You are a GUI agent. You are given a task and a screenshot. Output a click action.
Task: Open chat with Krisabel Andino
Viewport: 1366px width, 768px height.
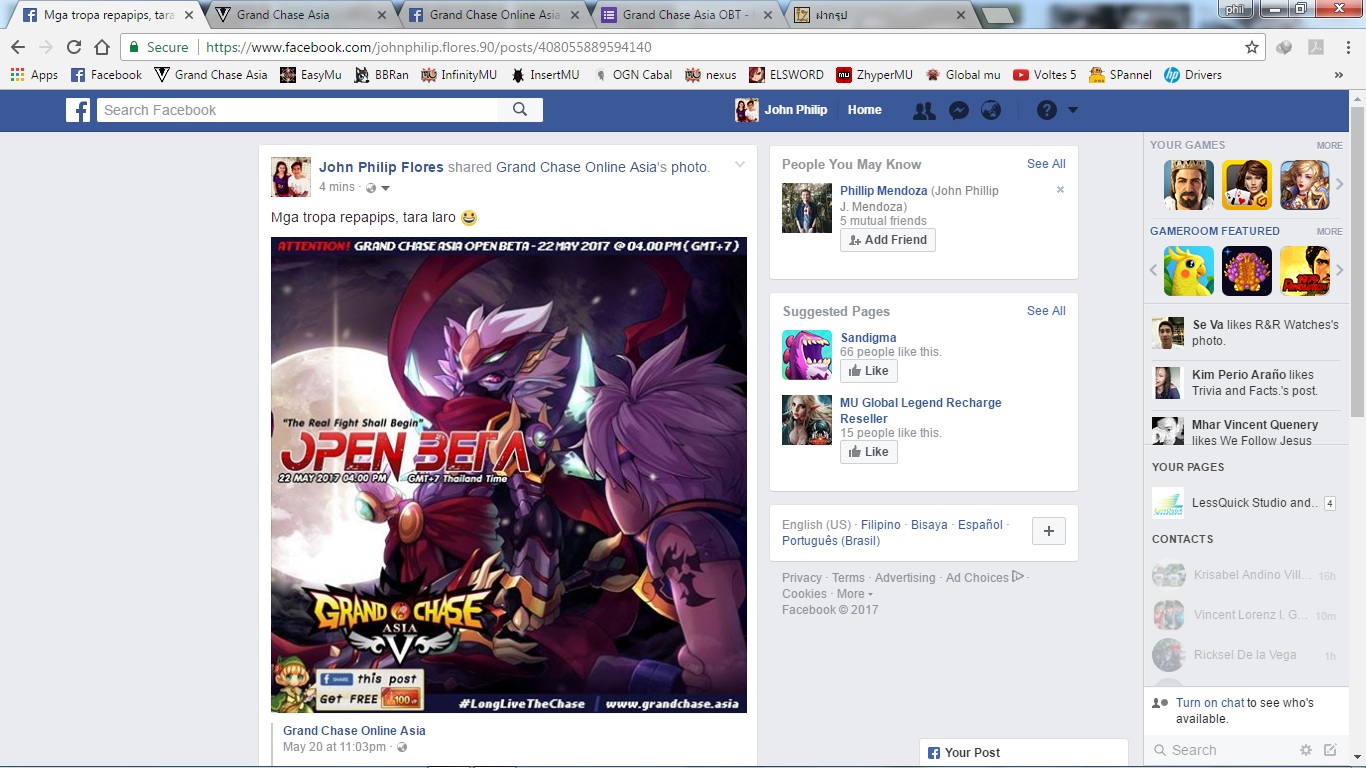tap(1243, 575)
